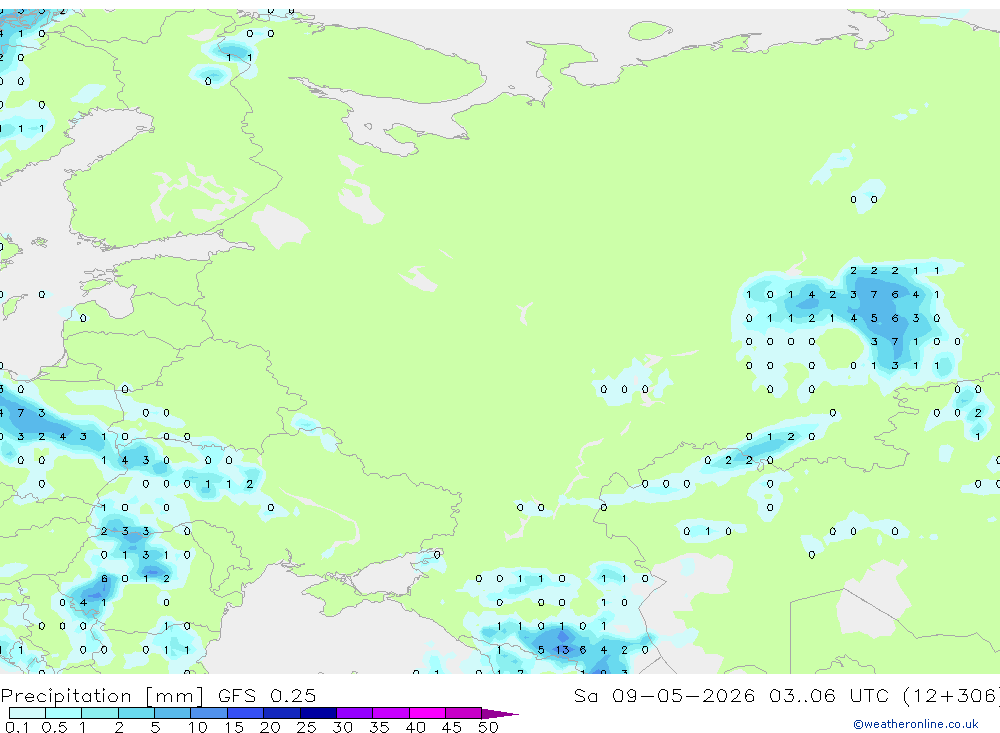Image resolution: width=1000 pixels, height=733 pixels.
Task: Click the "15" legend scale label
Action: tap(234, 727)
